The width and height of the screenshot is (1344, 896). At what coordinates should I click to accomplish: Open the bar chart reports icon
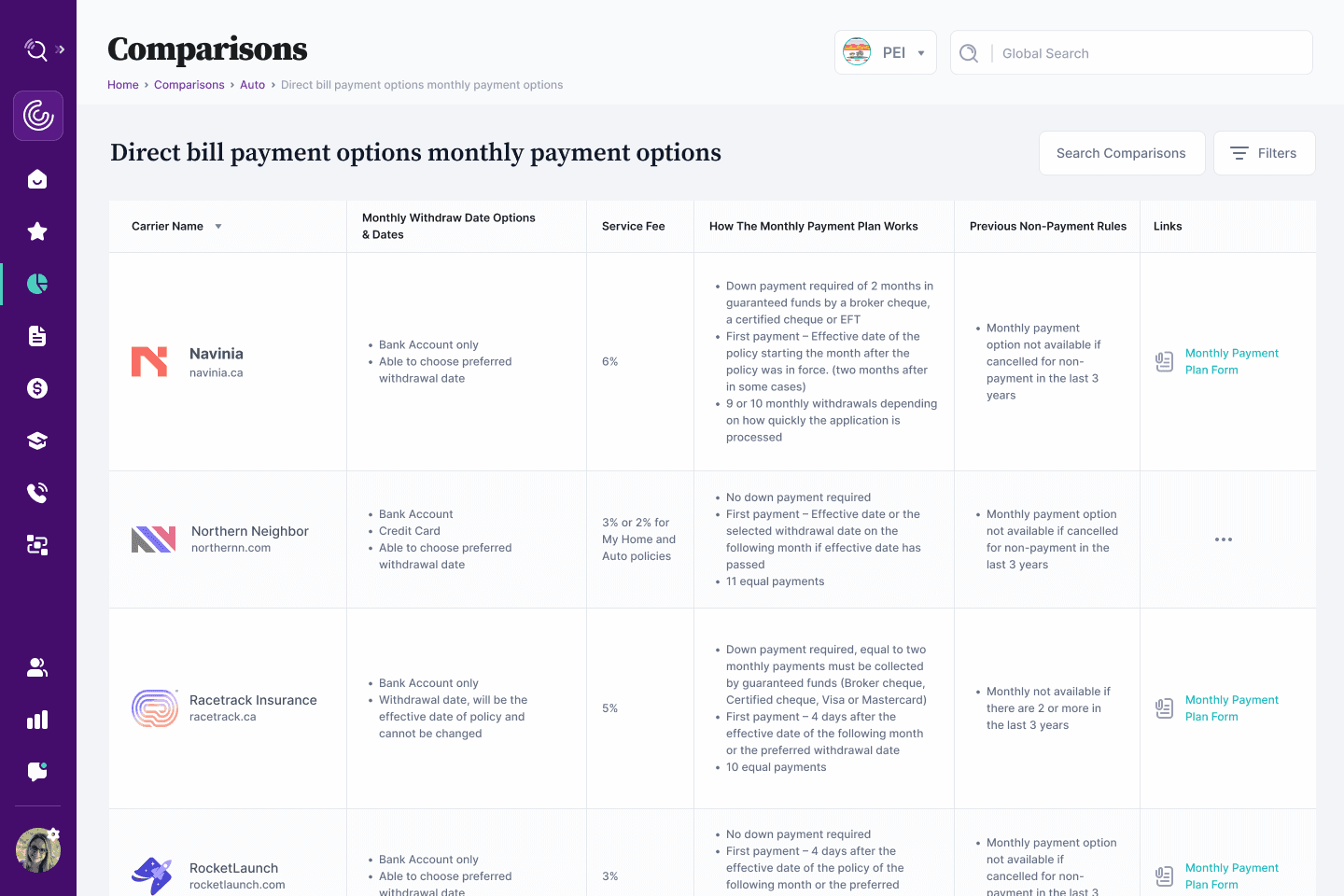tap(37, 720)
